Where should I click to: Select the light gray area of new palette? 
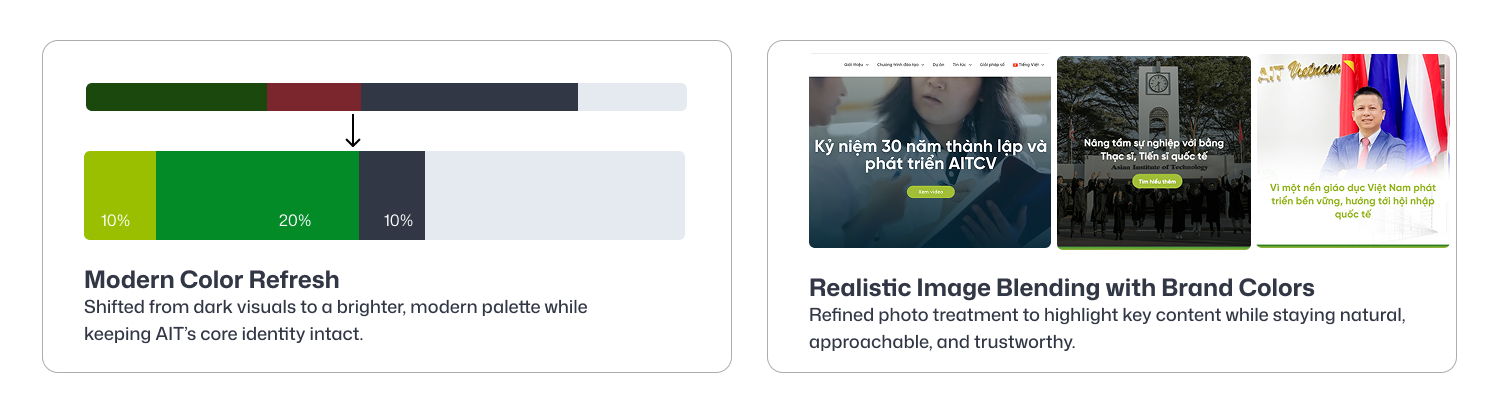(x=555, y=195)
